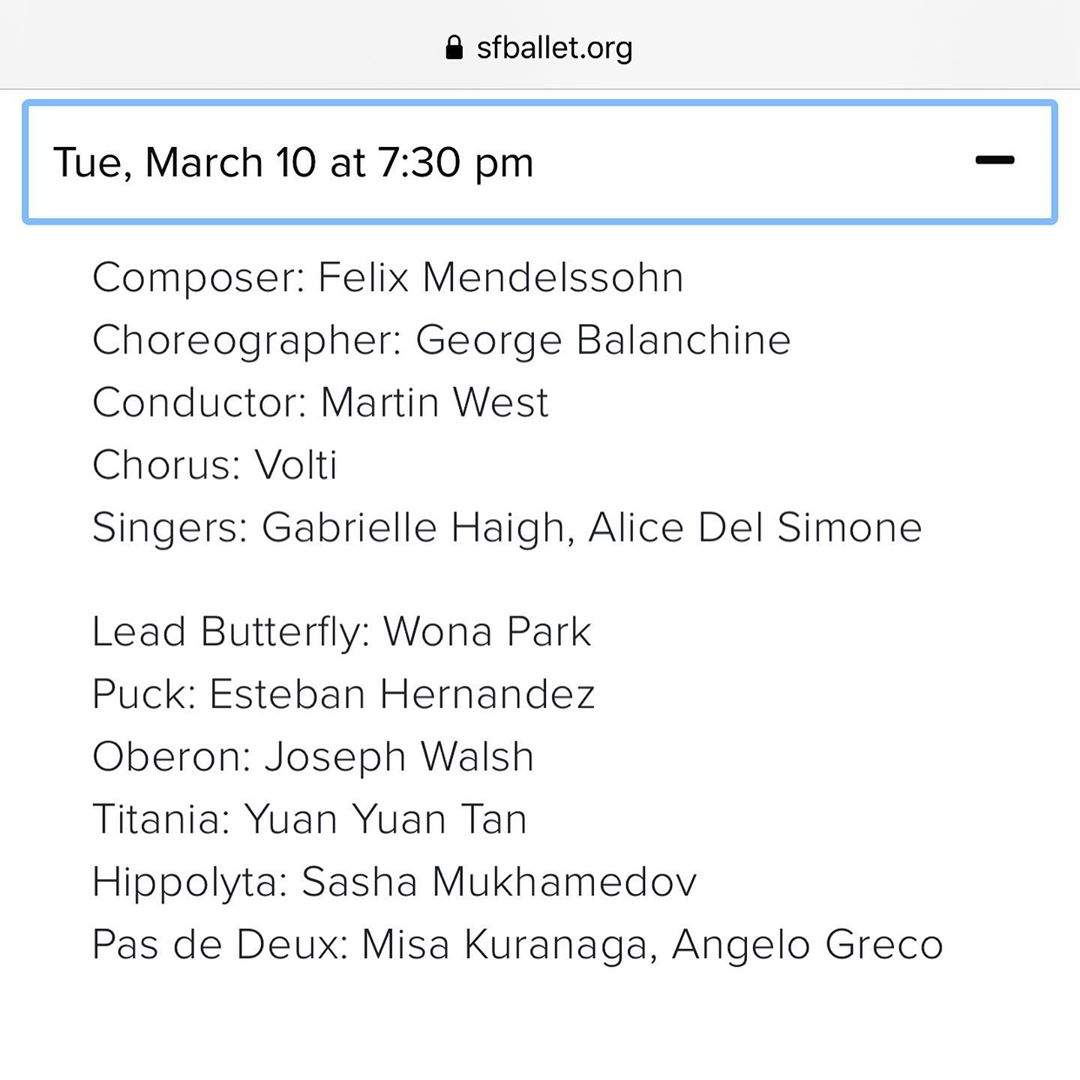Click the dancer name Angelo Greco
This screenshot has height=1080, width=1080.
point(807,945)
